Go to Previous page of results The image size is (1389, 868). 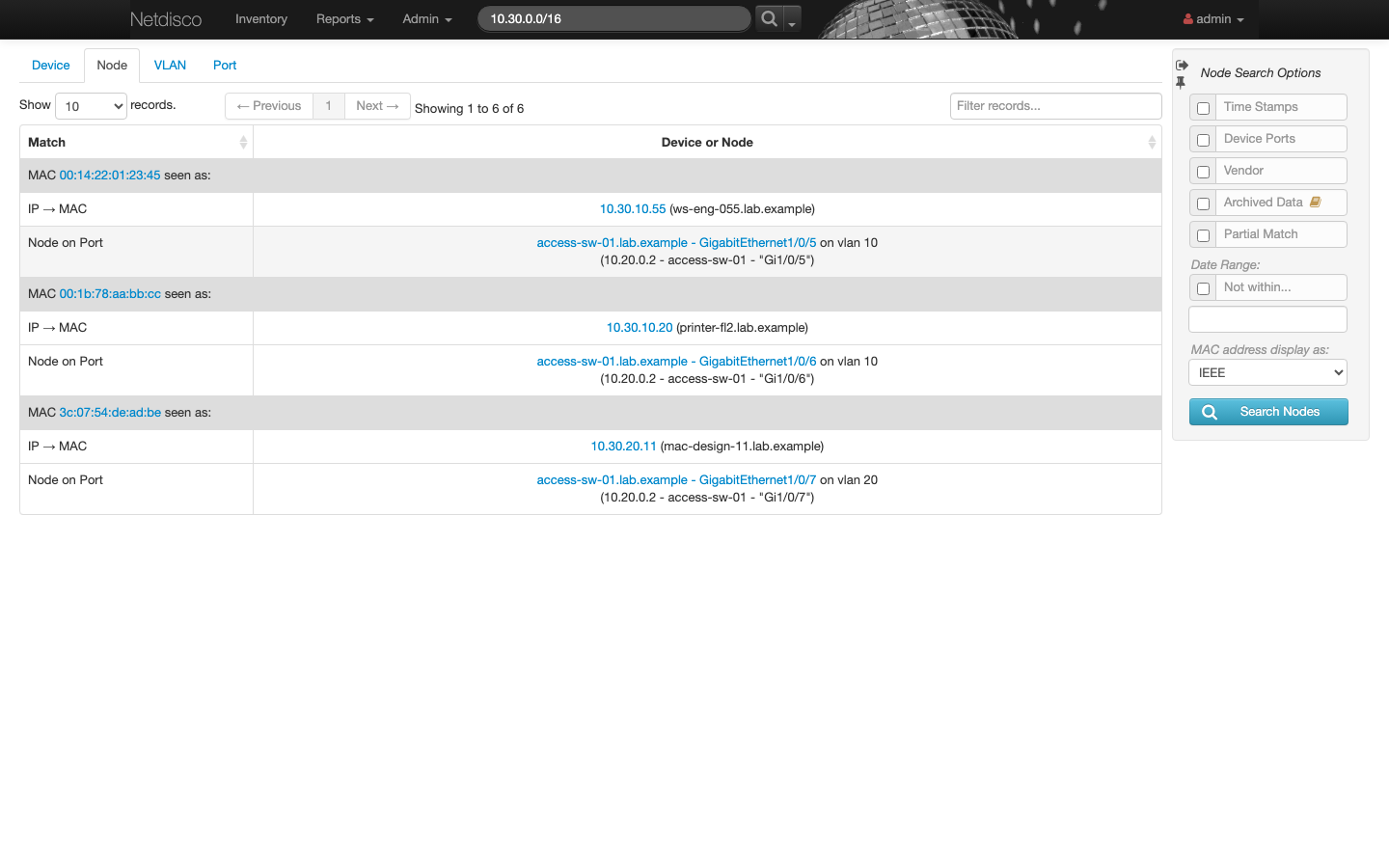[269, 106]
